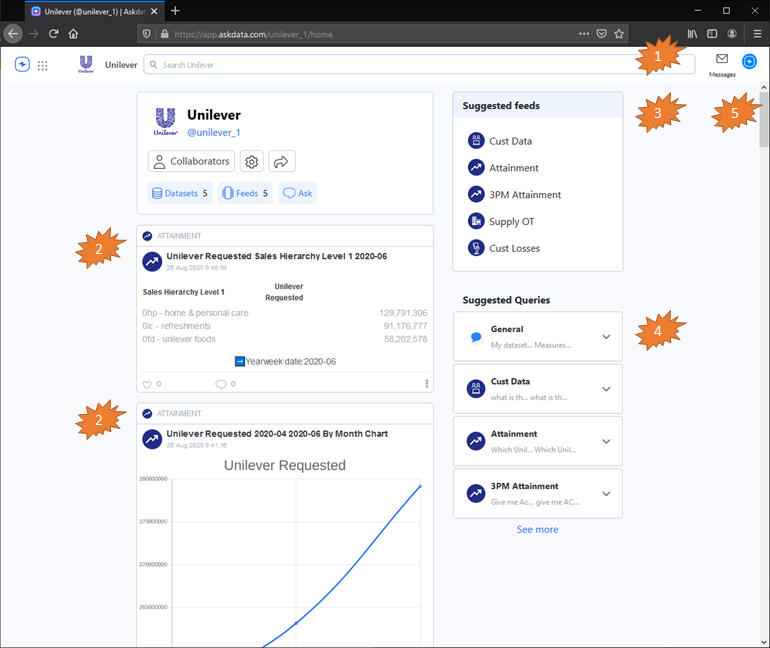770x648 pixels.
Task: Click the '0hp - home & personal care' row
Action: [x=285, y=313]
